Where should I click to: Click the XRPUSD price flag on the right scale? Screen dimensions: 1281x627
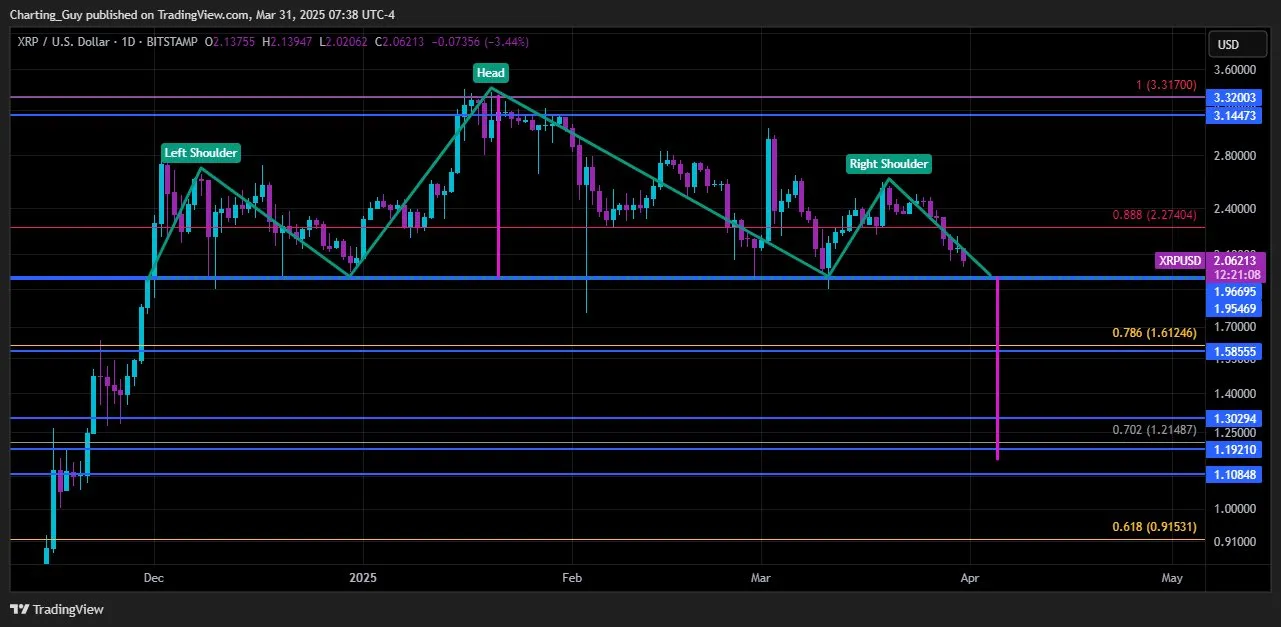point(1179,260)
